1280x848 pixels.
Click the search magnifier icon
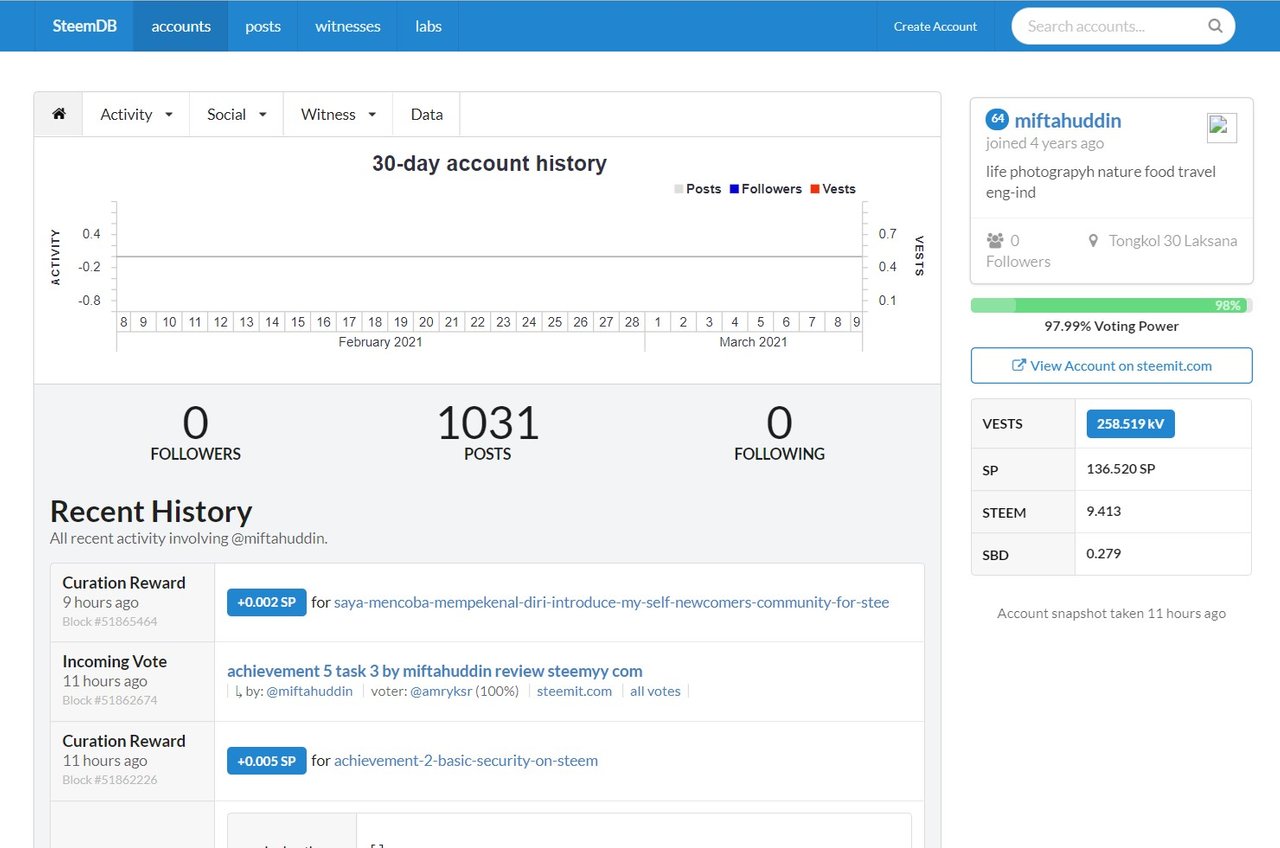tap(1215, 26)
